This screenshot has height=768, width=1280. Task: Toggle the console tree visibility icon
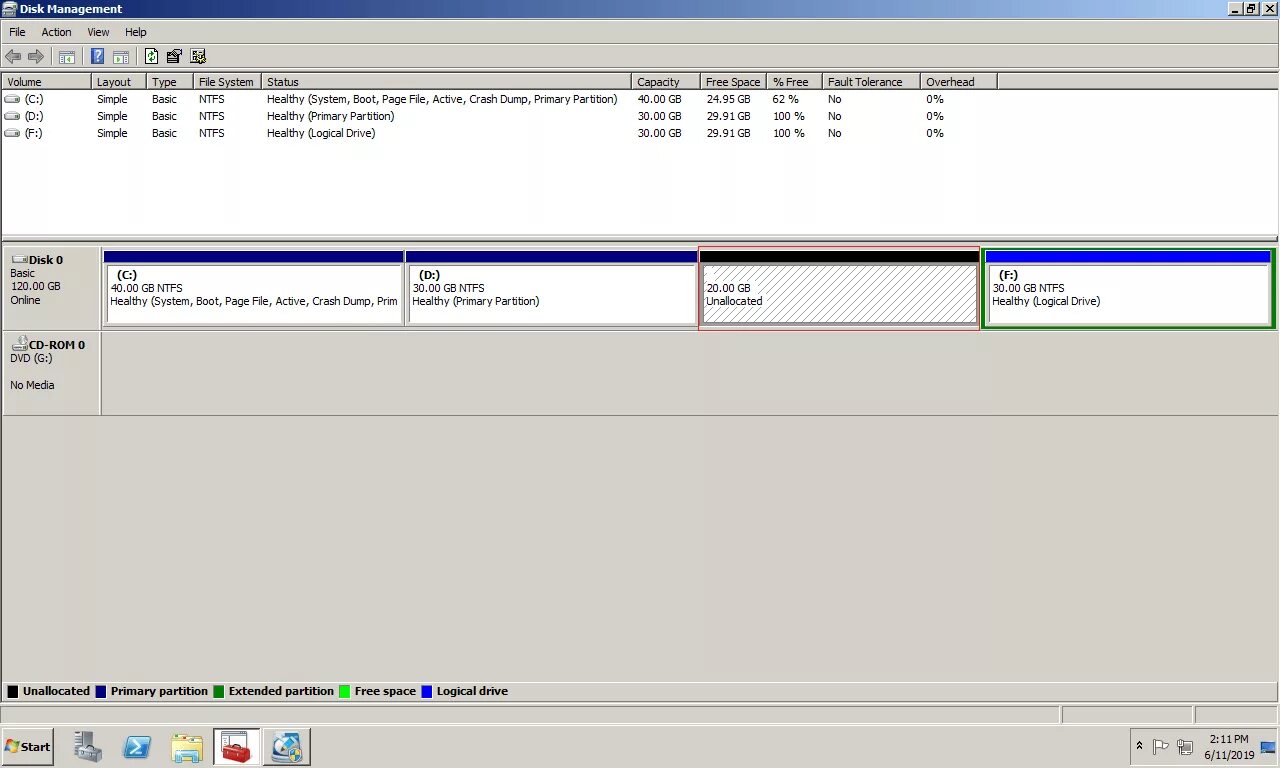coord(67,56)
